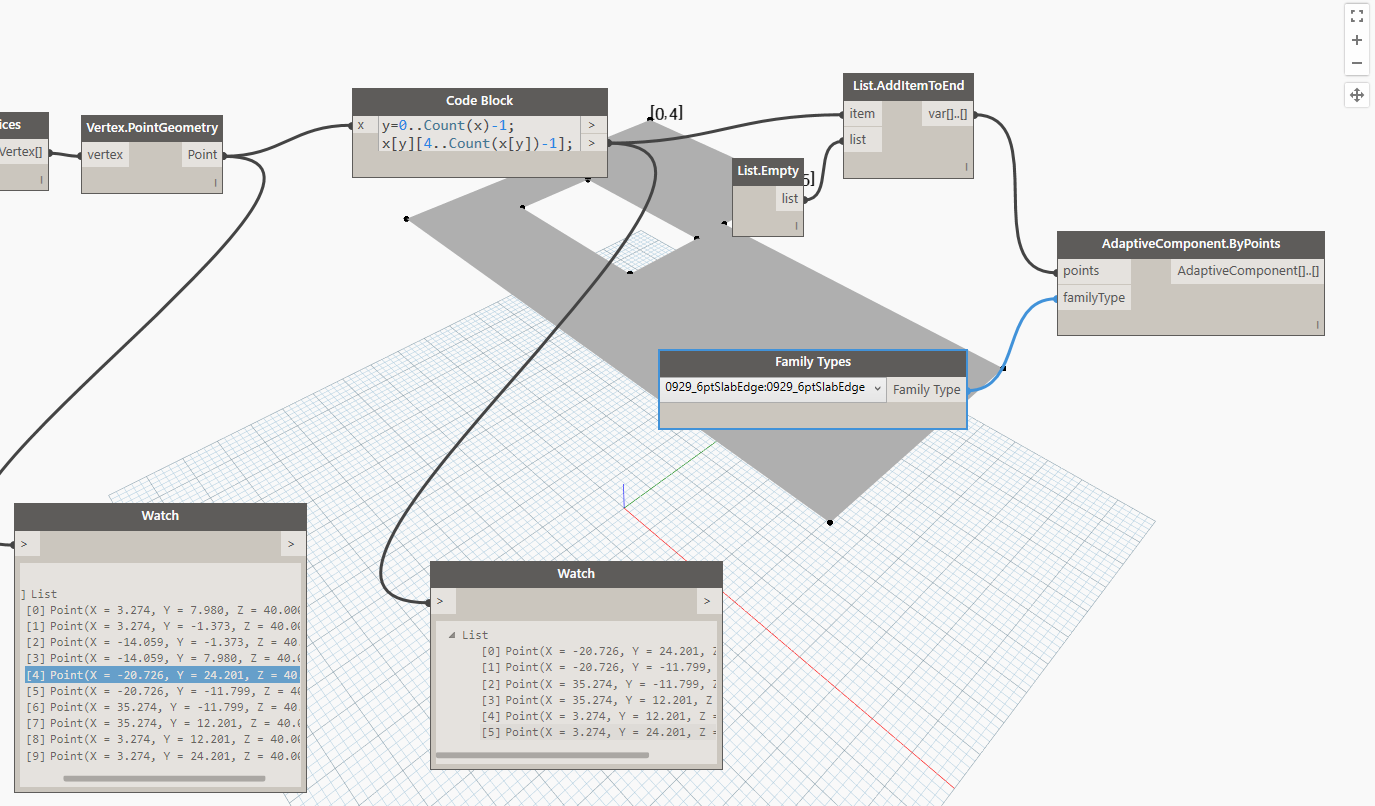1375x806 pixels.
Task: Select the Point entry at index 4 in Watch
Action: coord(160,674)
